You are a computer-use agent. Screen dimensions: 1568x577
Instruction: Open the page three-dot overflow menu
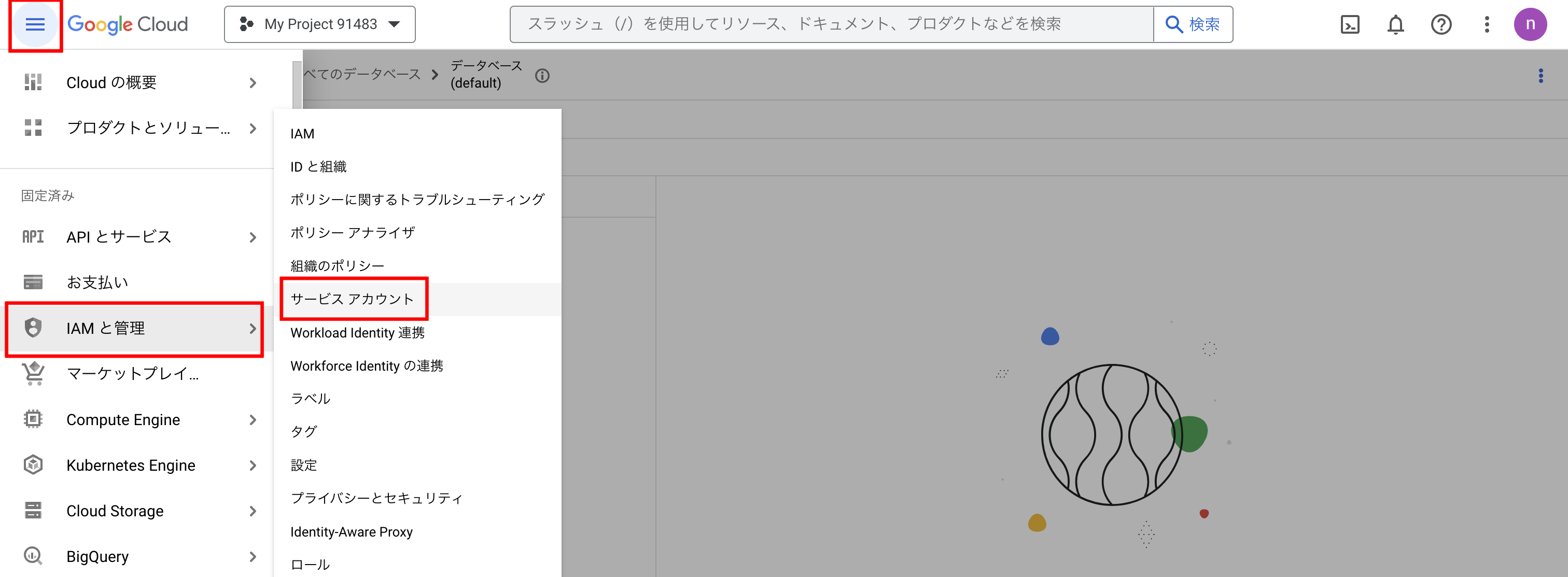pyautogui.click(x=1541, y=76)
